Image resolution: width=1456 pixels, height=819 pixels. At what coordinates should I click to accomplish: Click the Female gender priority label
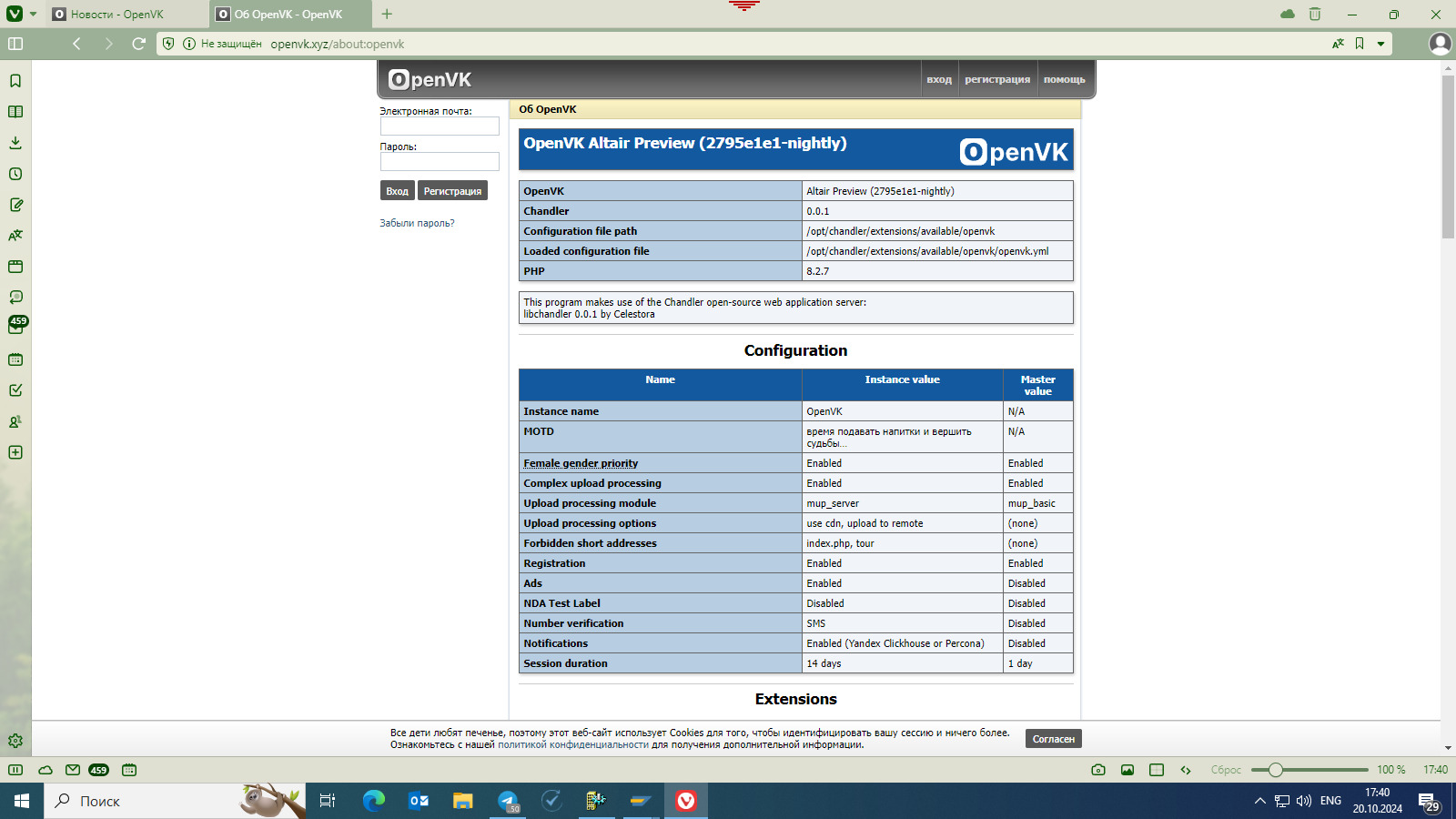(x=581, y=463)
